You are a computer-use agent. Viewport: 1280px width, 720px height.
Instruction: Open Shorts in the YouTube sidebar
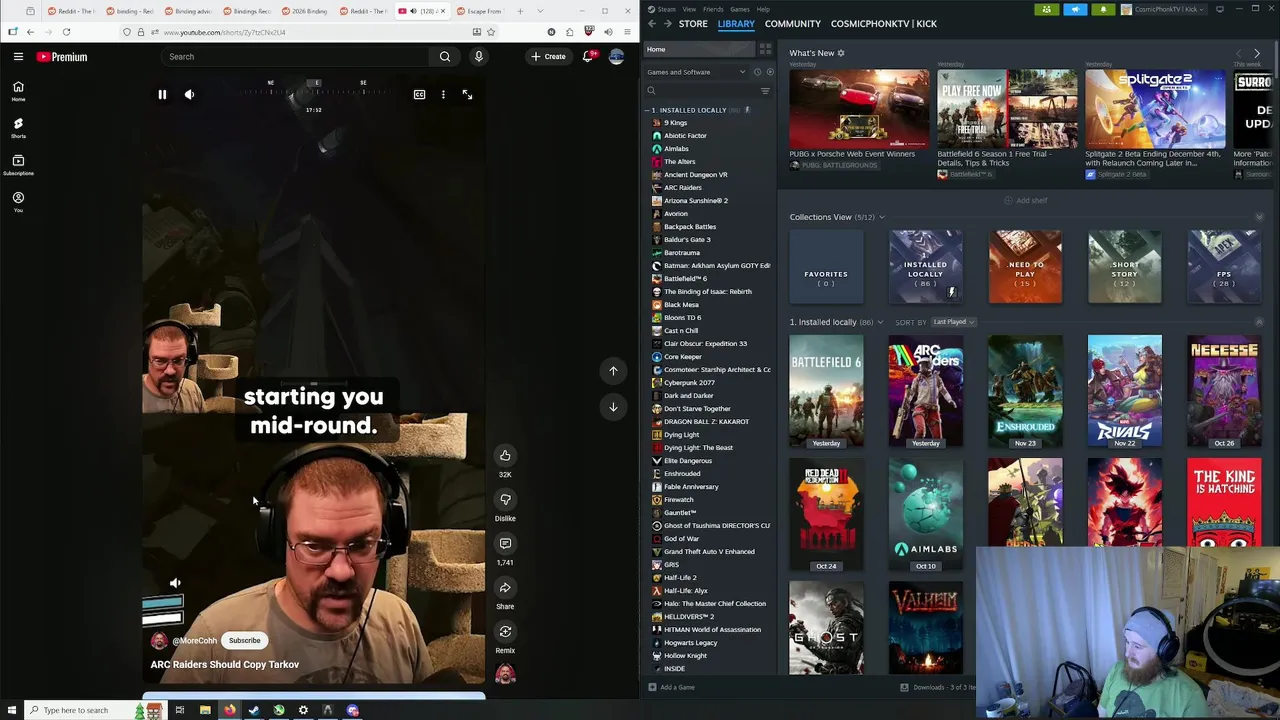(x=18, y=128)
